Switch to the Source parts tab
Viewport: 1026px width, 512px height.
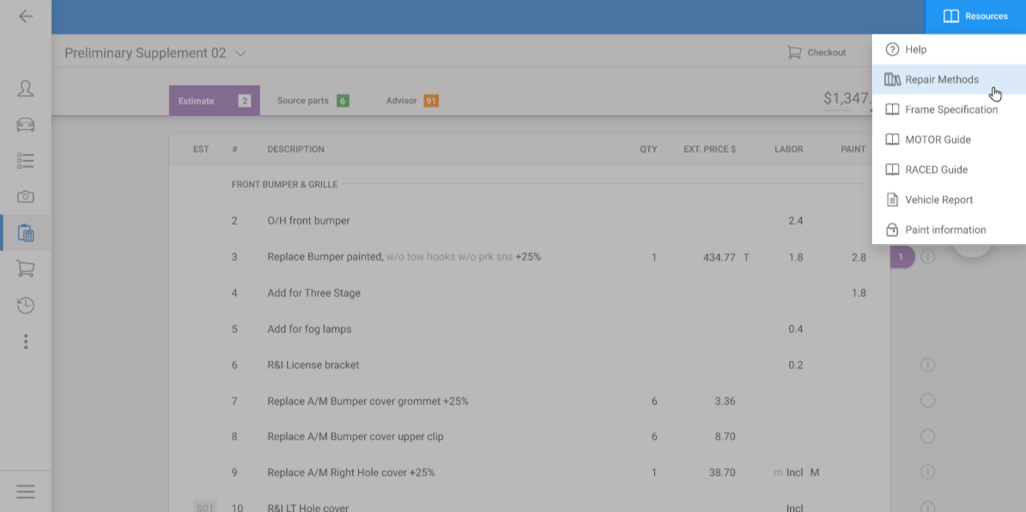pyautogui.click(x=312, y=101)
